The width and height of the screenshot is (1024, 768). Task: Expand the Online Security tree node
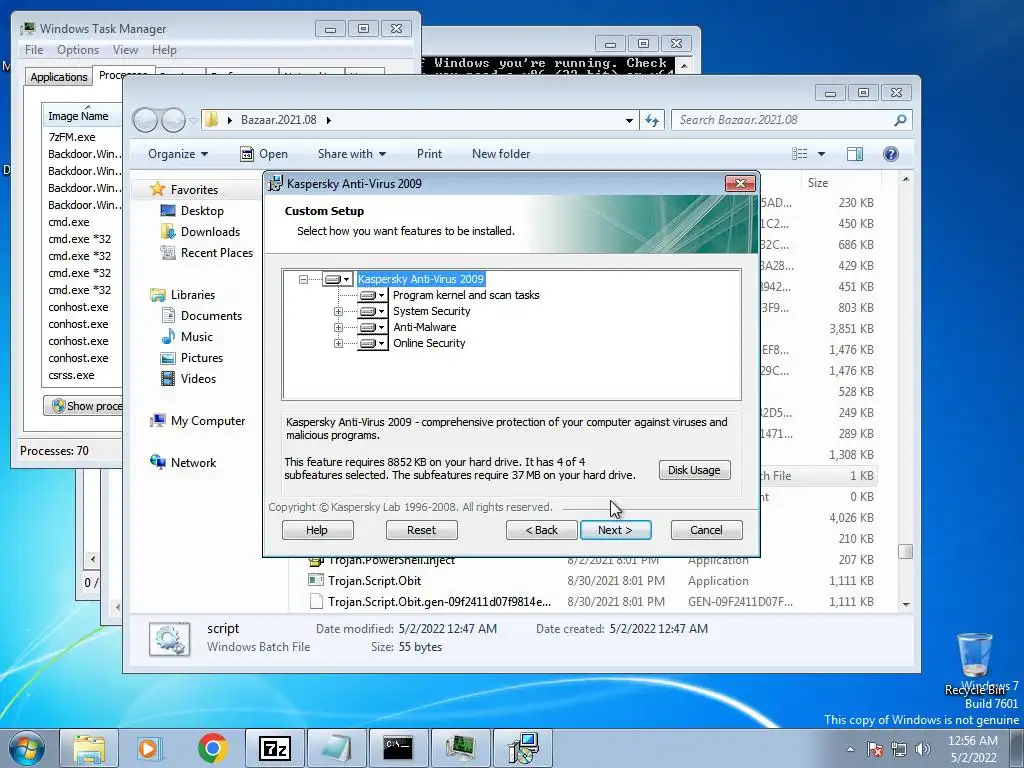[x=338, y=344]
